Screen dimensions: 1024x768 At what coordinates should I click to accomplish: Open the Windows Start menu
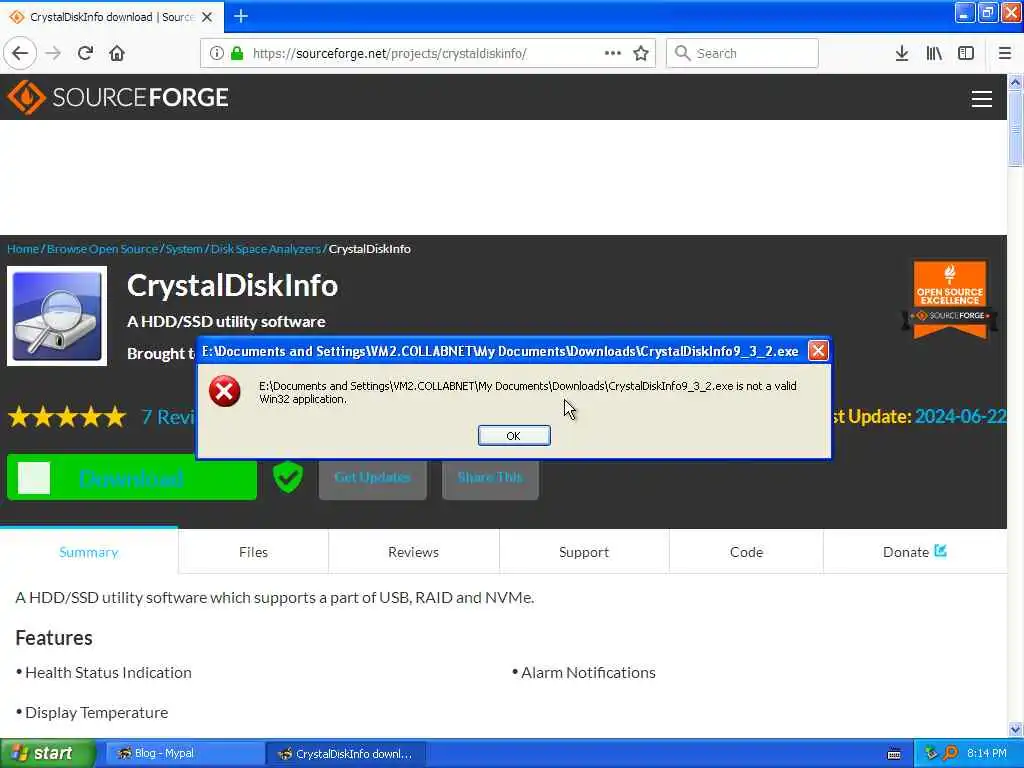(x=47, y=753)
